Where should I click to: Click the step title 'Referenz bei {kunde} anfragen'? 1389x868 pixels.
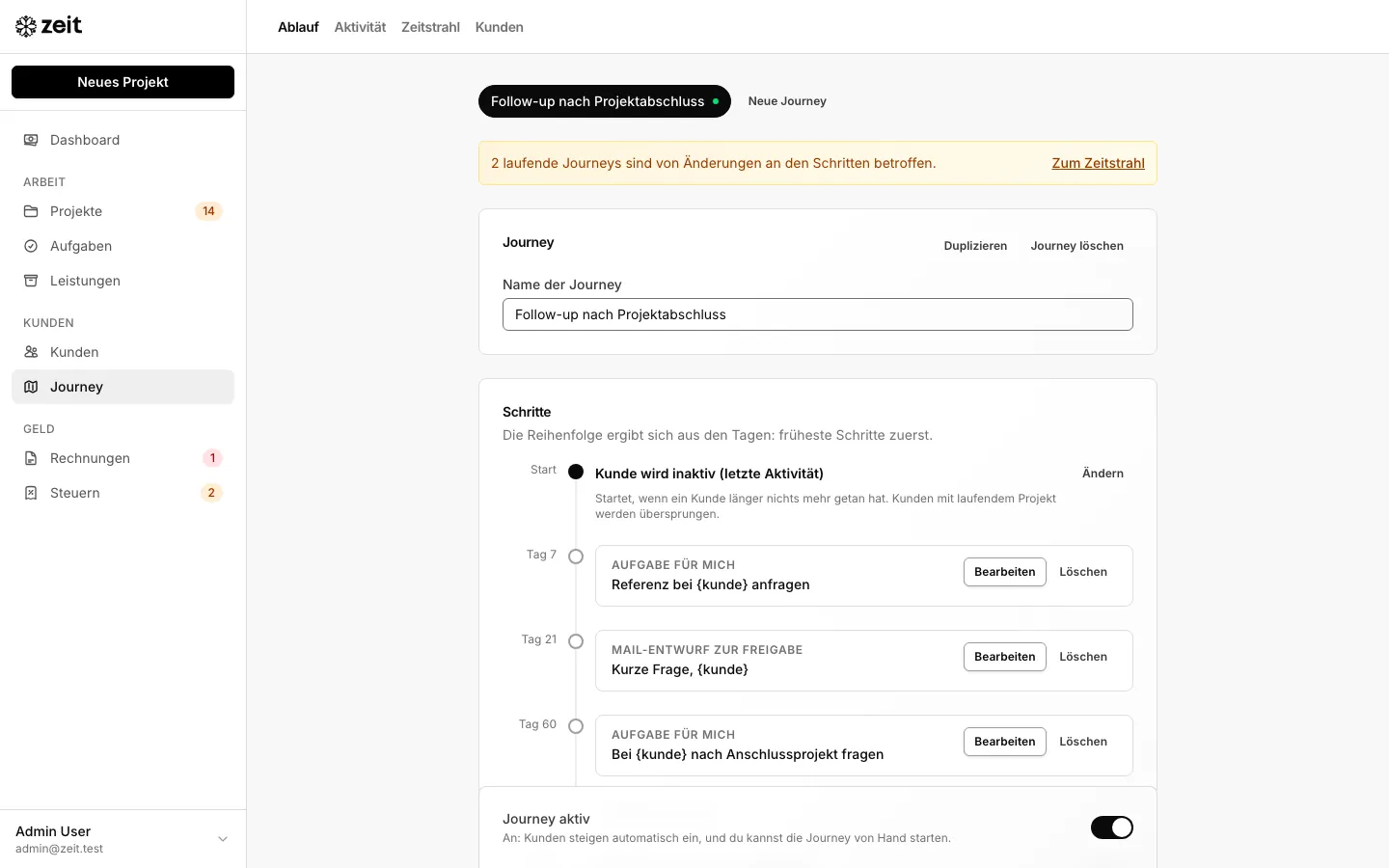click(711, 584)
